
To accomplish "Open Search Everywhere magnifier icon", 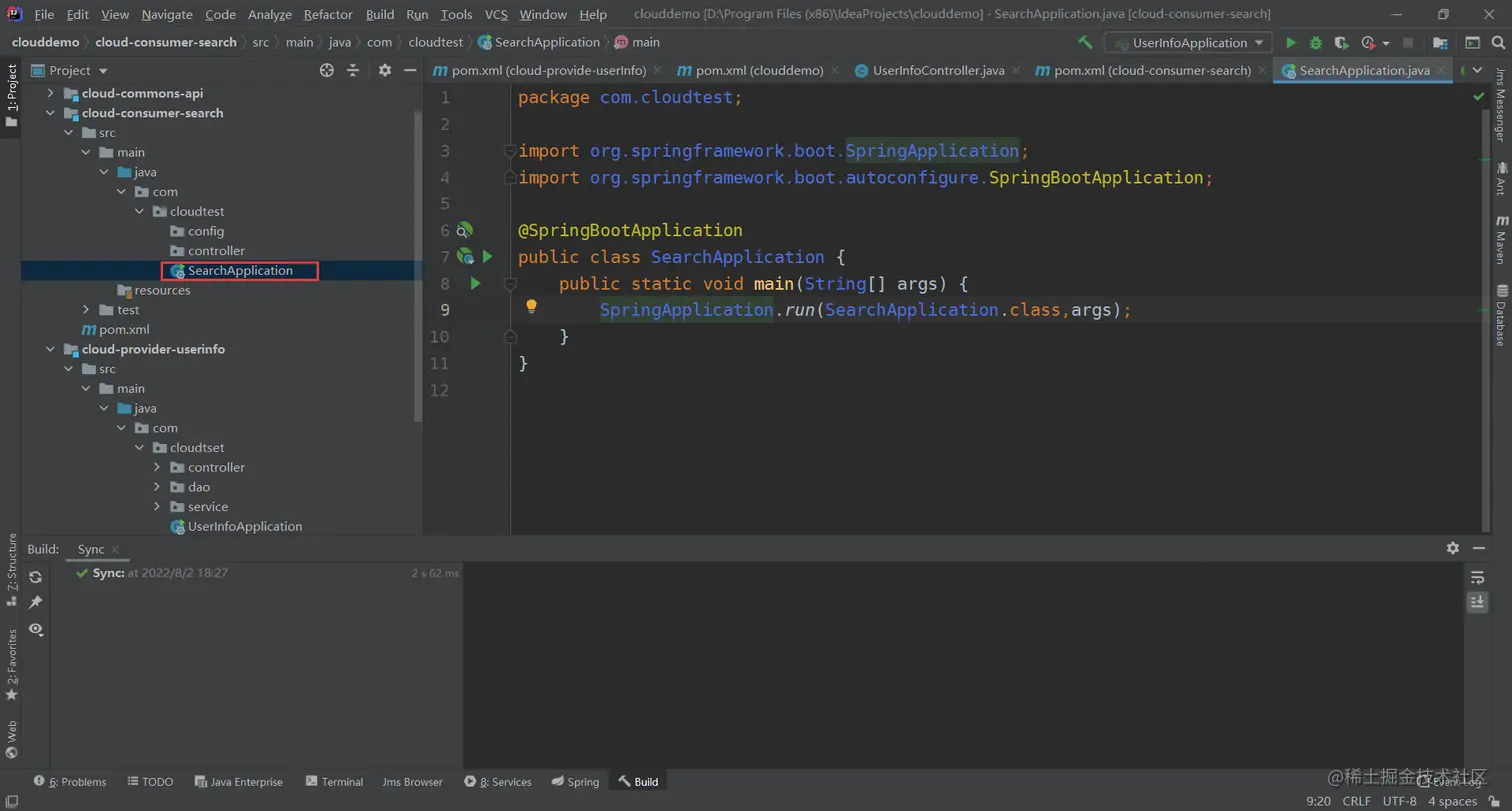I will click(x=1499, y=43).
